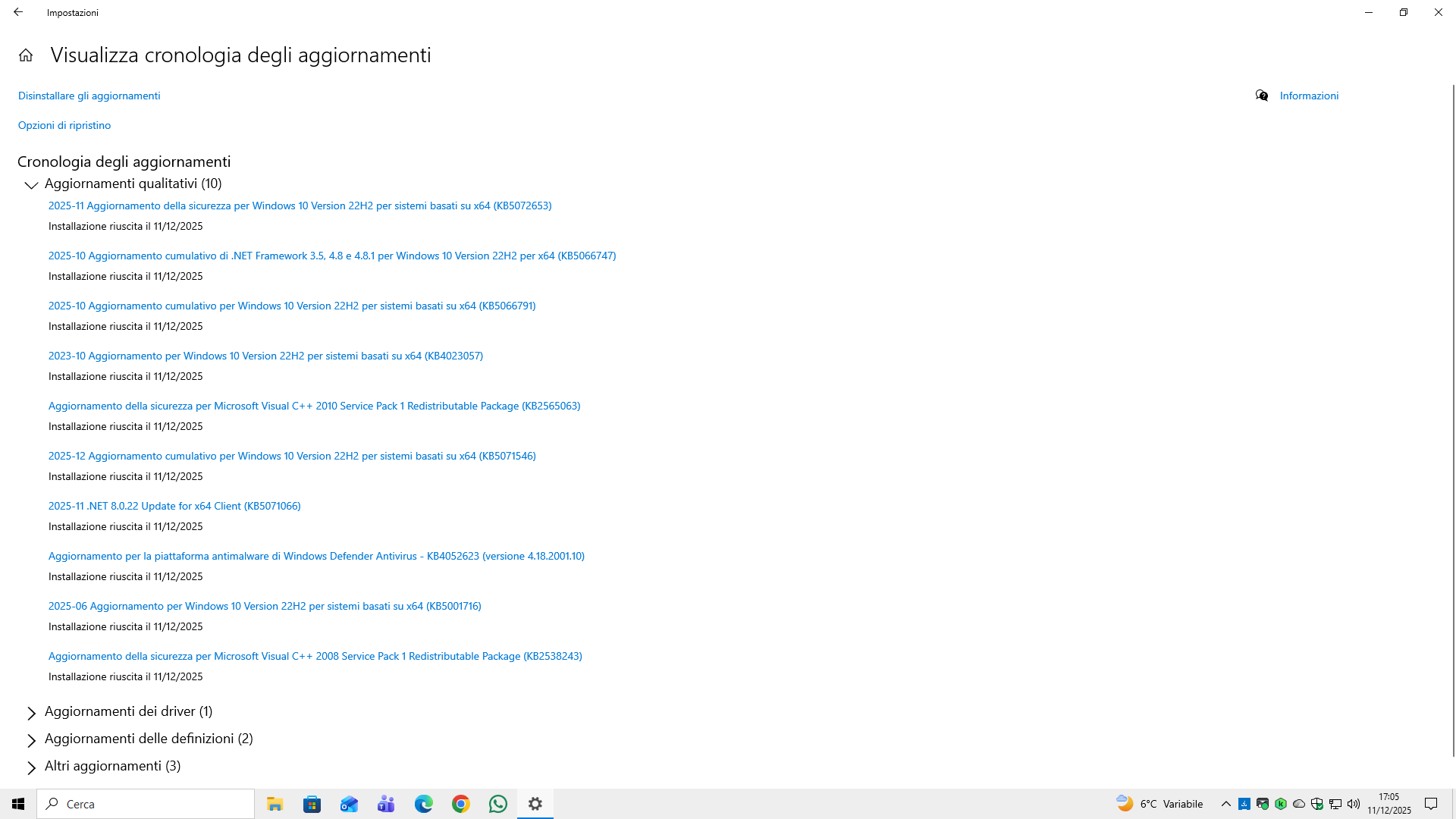
Task: Open the volume speaker tray icon
Action: [1354, 804]
